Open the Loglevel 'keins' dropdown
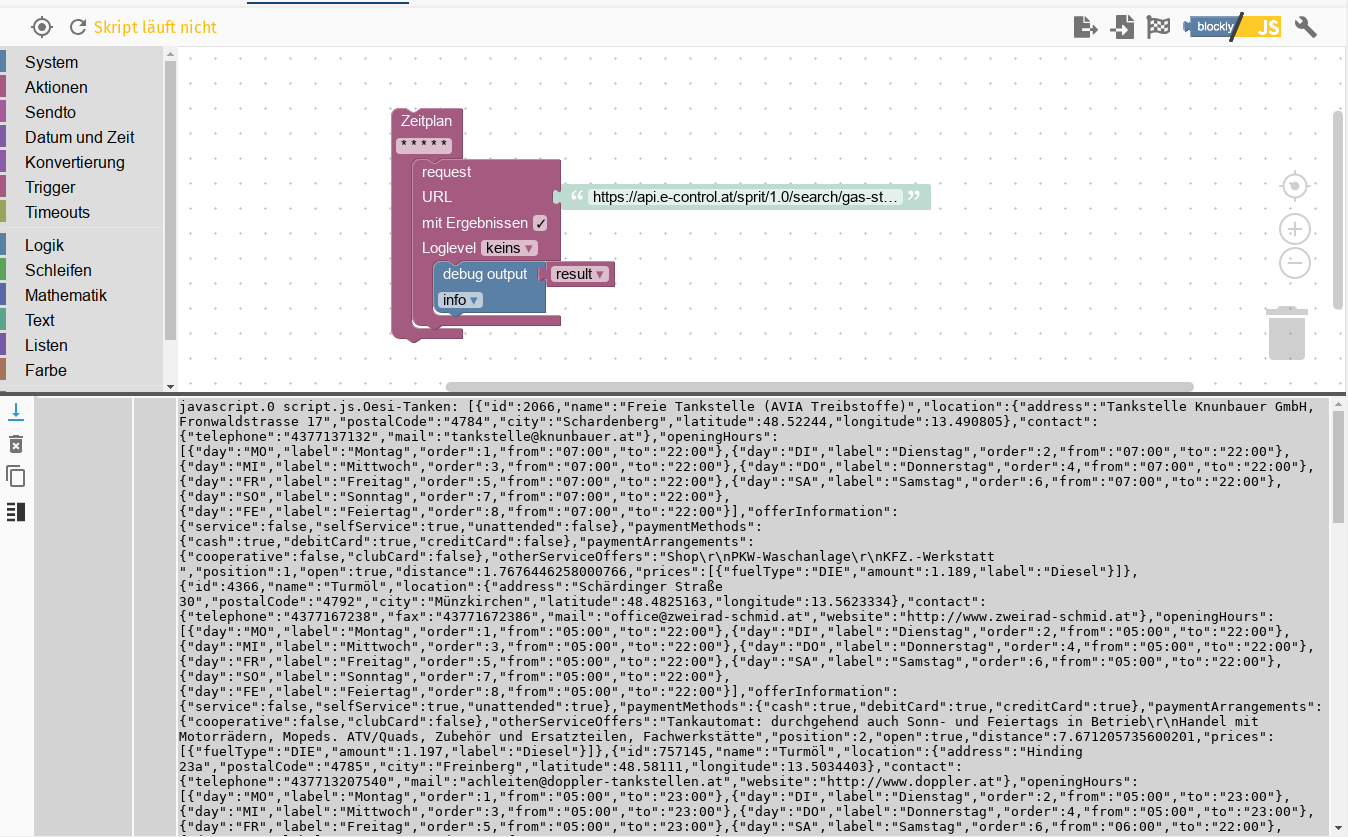The image size is (1348, 837). coord(509,248)
